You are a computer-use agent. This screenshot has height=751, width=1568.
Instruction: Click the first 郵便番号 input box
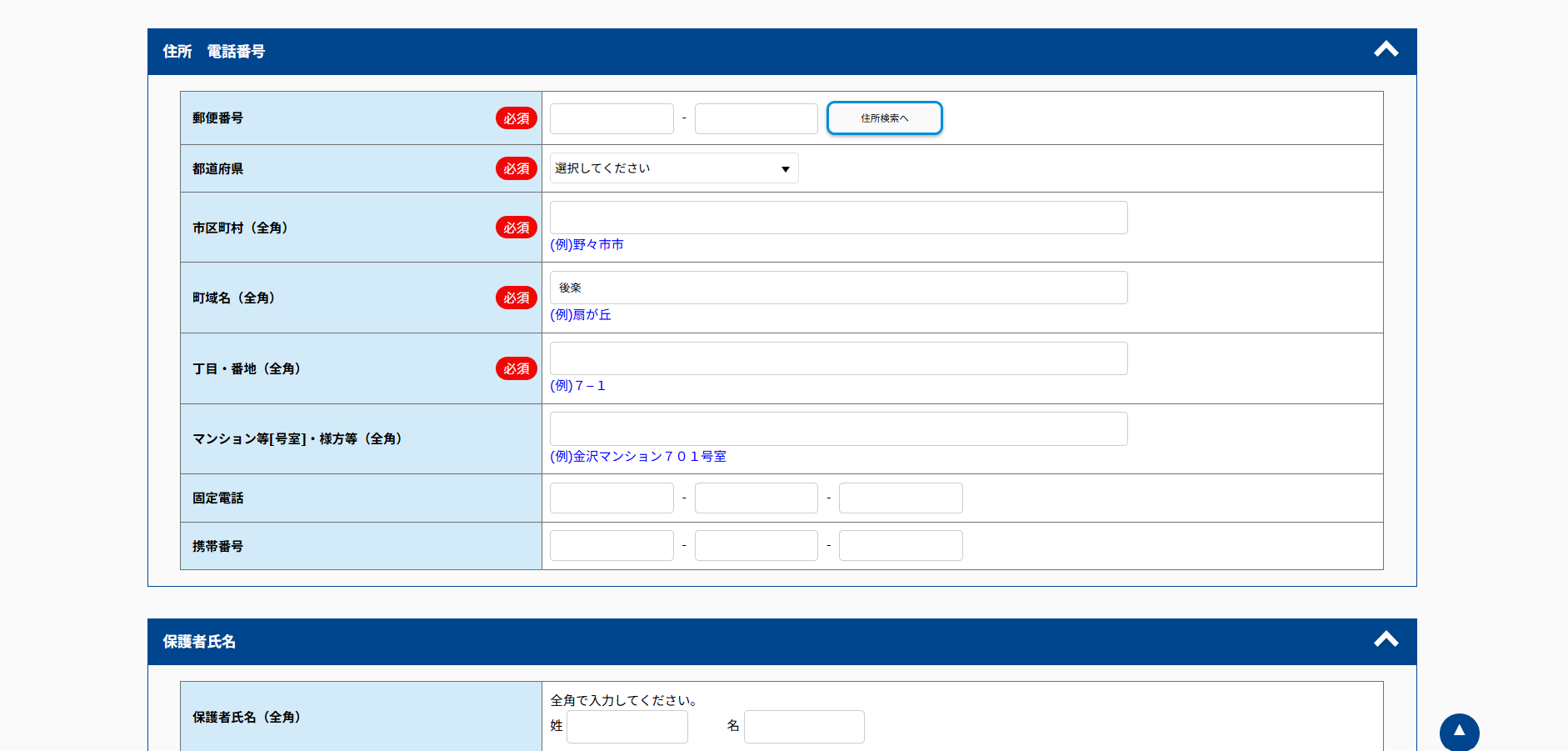pos(612,119)
